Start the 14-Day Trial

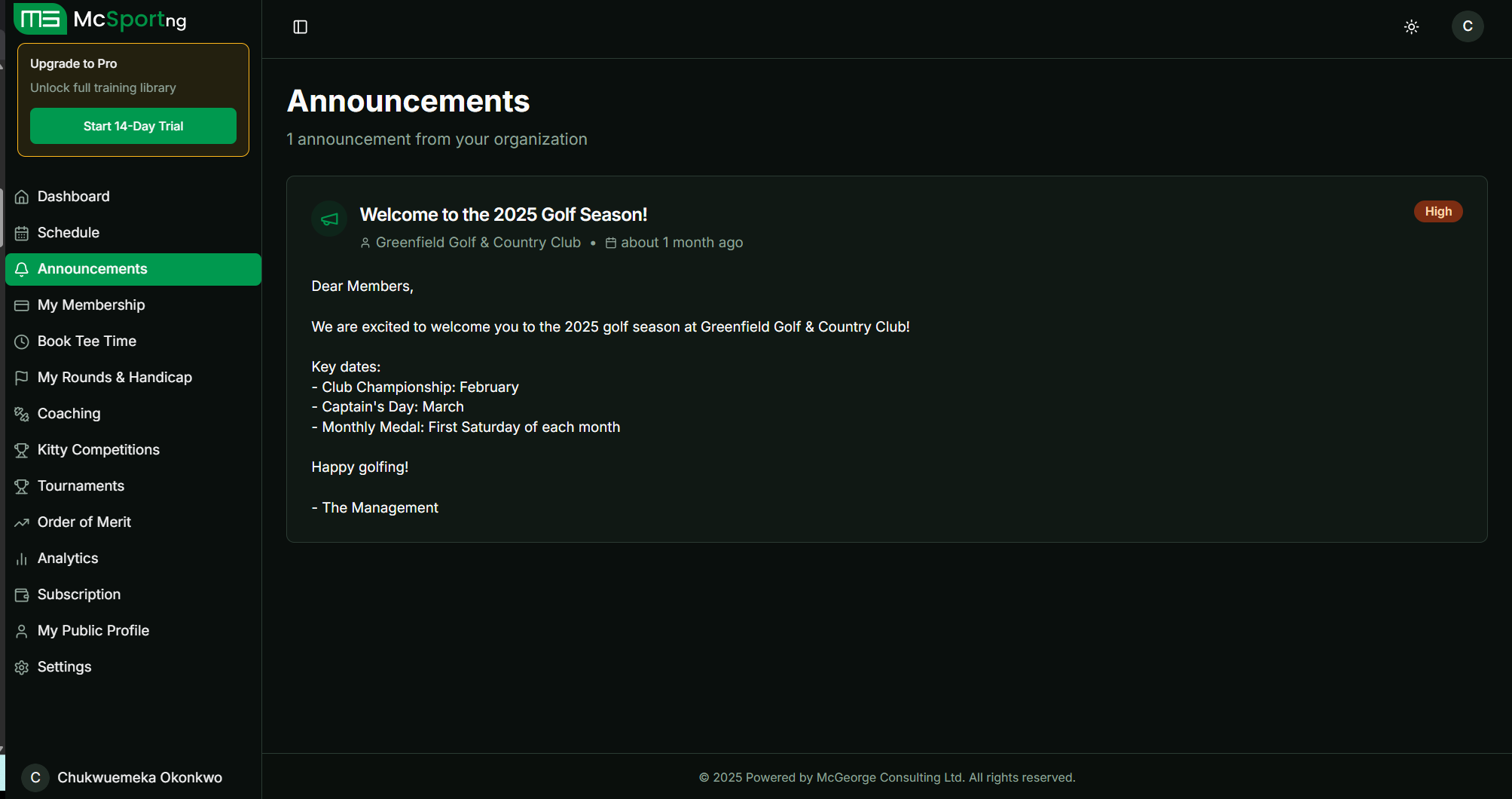(x=133, y=126)
